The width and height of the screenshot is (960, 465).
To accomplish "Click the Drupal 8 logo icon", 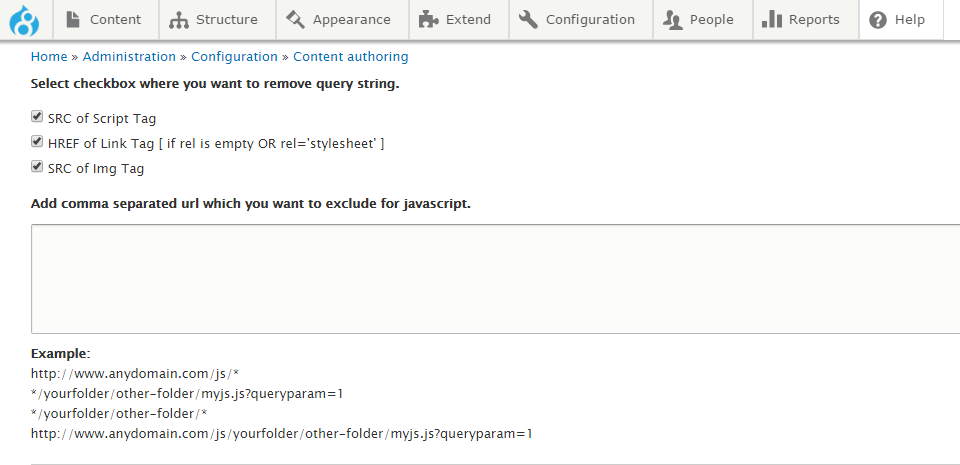I will pyautogui.click(x=24, y=20).
